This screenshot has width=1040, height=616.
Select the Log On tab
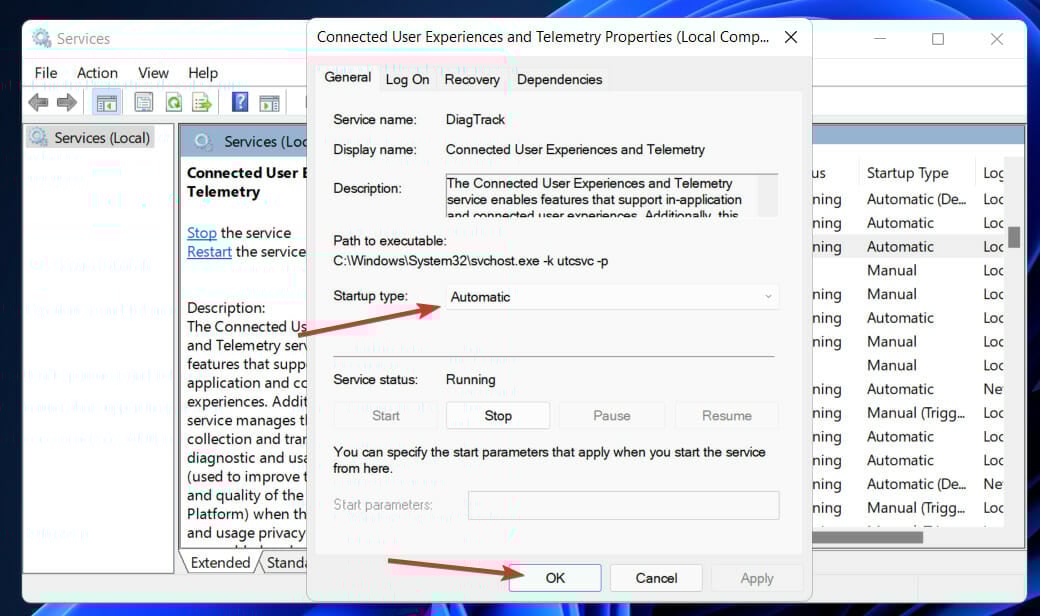point(407,79)
